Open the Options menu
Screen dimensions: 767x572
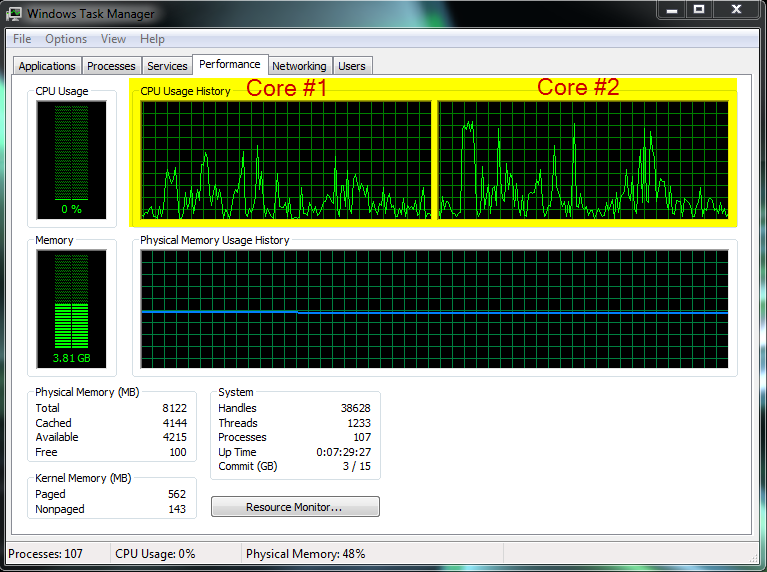click(66, 39)
